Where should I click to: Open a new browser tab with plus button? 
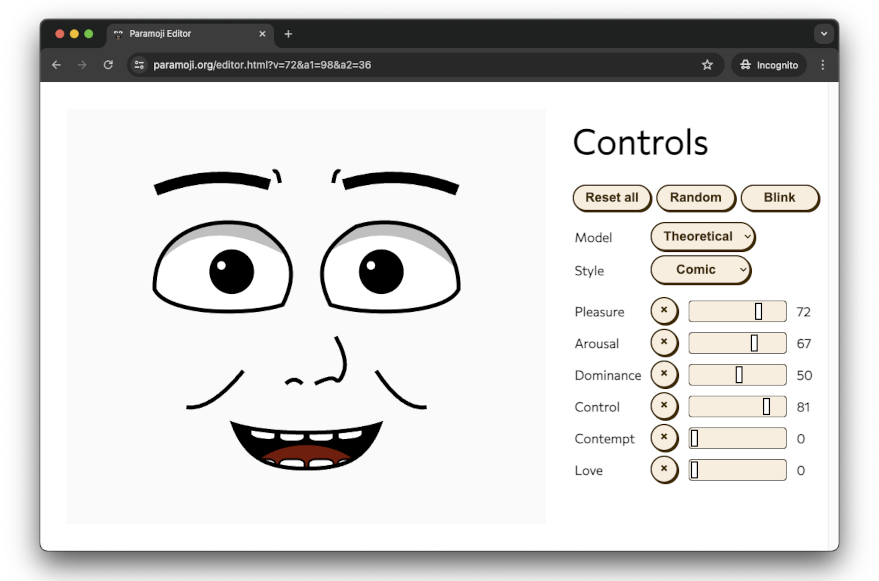point(288,34)
